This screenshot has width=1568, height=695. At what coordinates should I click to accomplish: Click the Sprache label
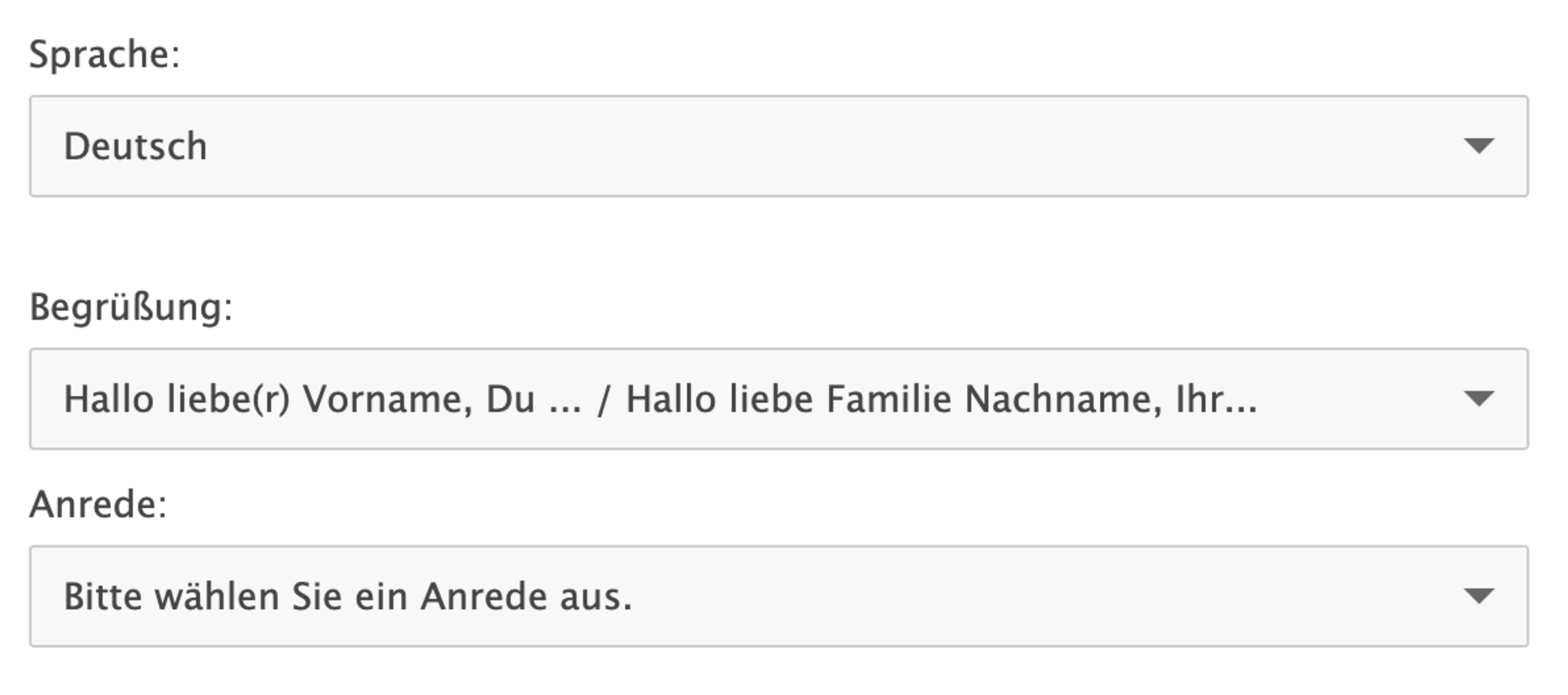coord(105,54)
